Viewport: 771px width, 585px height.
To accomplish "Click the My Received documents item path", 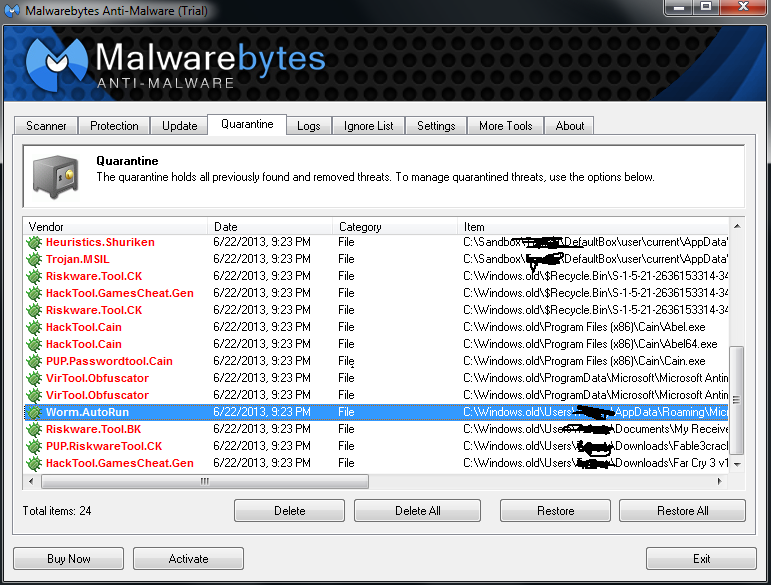I will [x=595, y=429].
